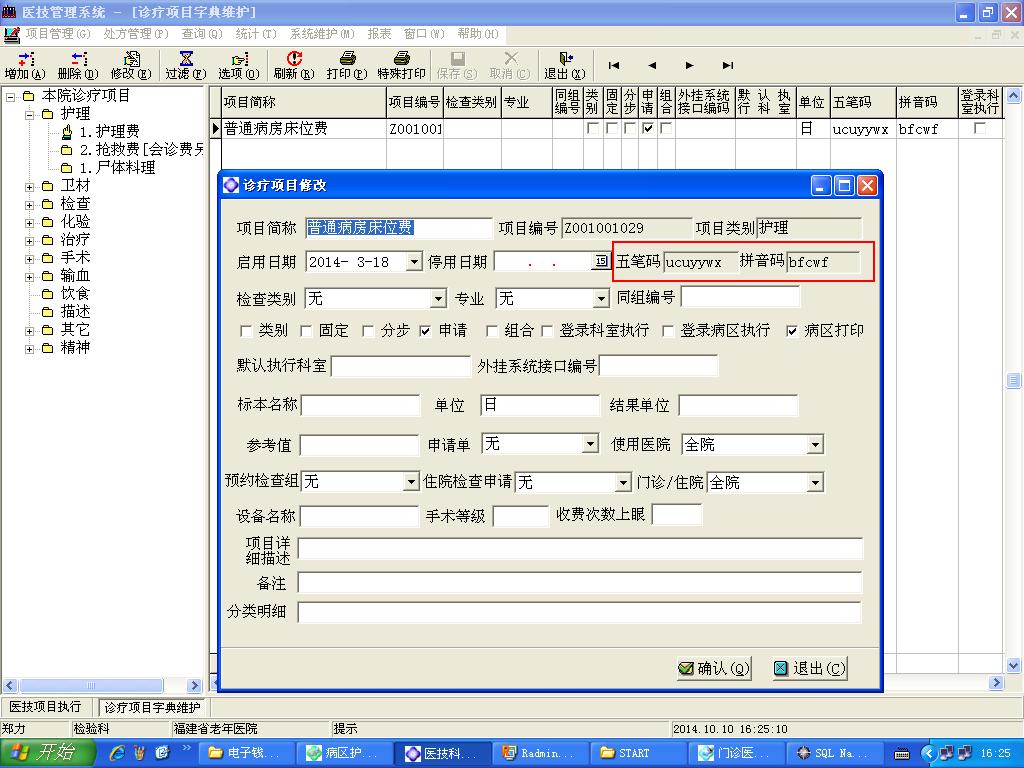Click the 打印 (Print) toolbar icon

(347, 65)
